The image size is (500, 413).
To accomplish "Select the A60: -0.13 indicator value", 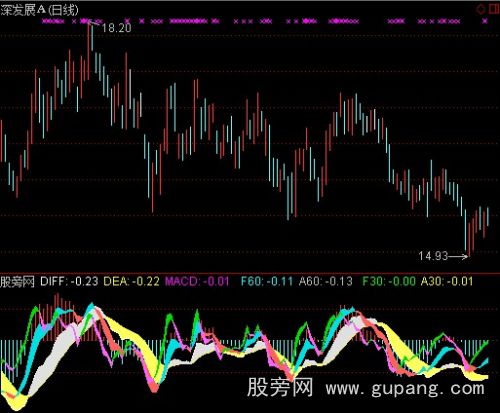I will point(326,282).
